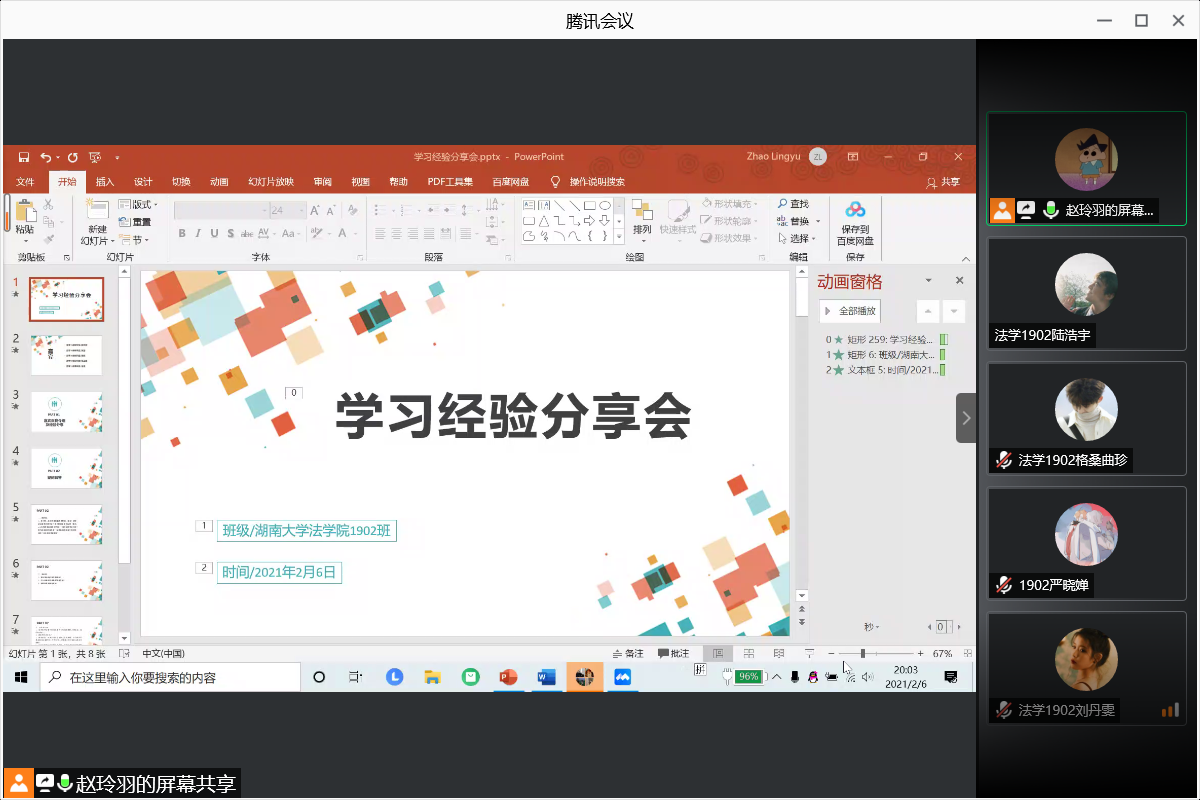Screen dimensions: 1200x800
Task: Collapse the participant panel with chevron
Action: click(965, 417)
